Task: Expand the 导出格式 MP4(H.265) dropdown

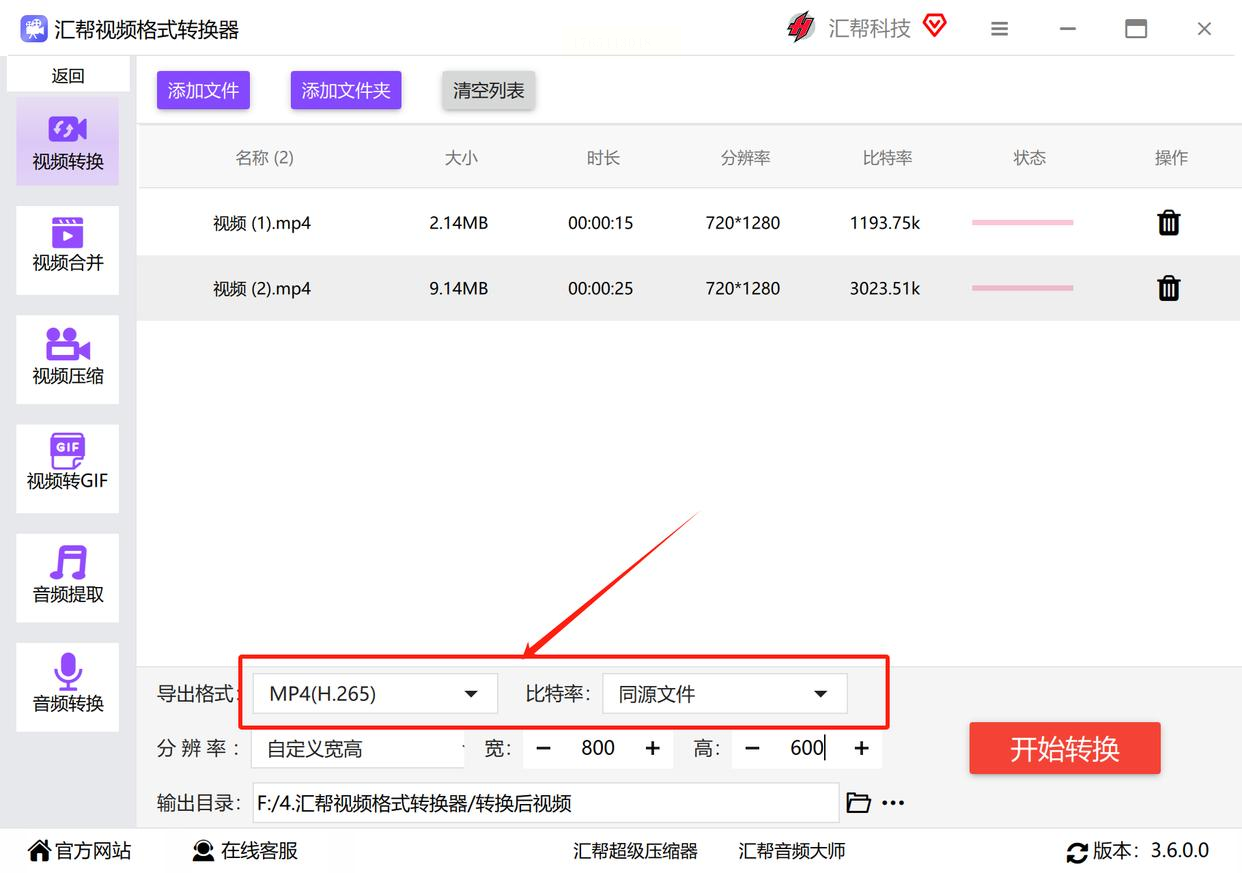Action: pos(374,694)
